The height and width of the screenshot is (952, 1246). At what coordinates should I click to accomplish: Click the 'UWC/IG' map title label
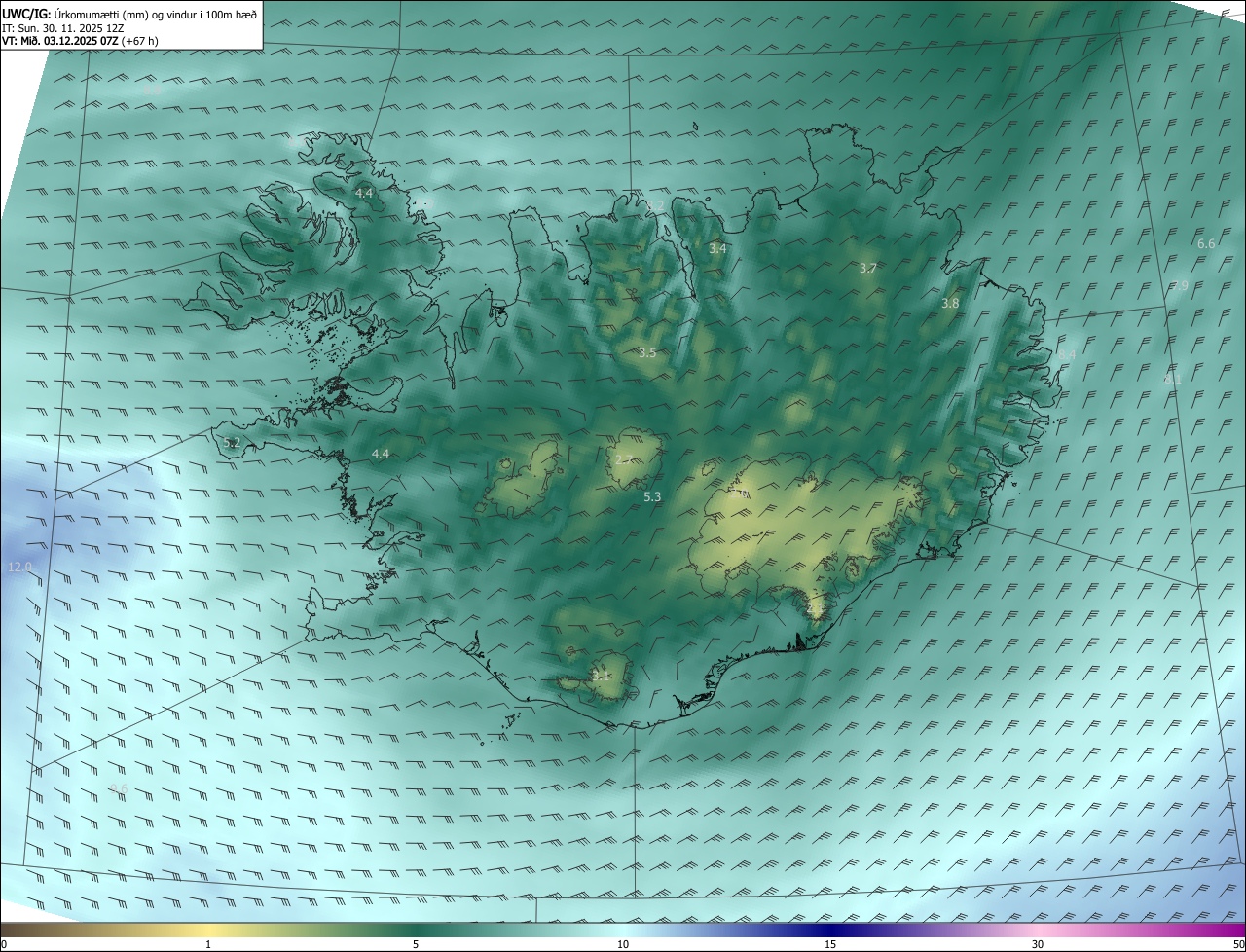pos(26,14)
